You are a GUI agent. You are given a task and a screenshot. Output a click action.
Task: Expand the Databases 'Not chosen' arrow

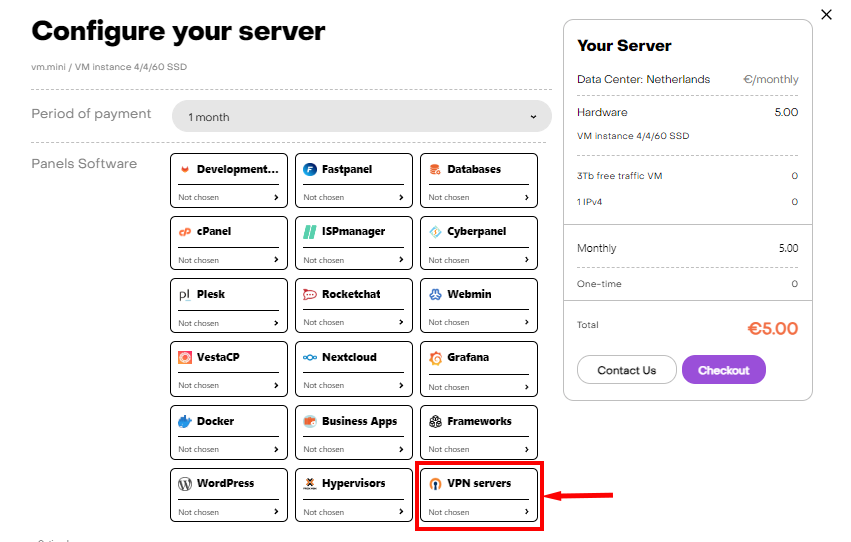pos(526,198)
